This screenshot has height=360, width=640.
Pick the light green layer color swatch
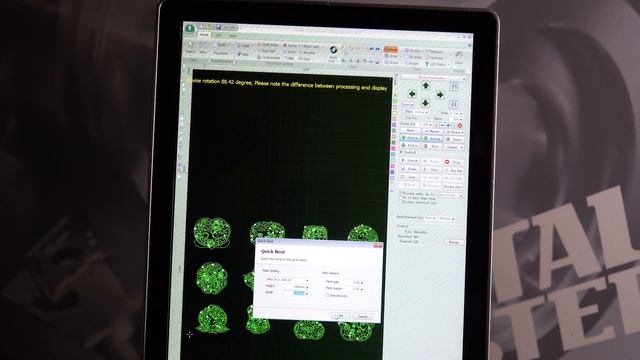pos(394,100)
